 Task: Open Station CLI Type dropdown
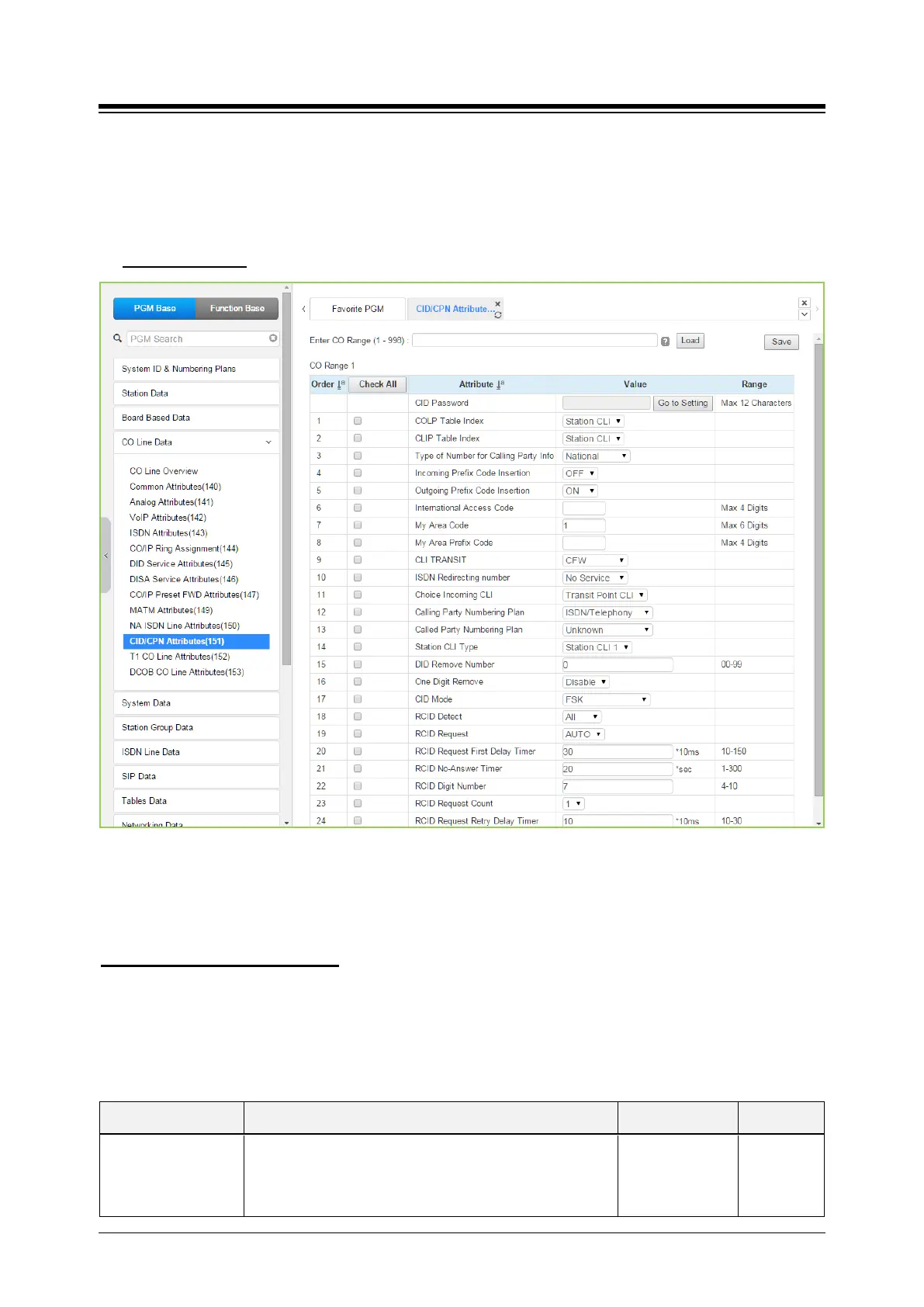(597, 647)
